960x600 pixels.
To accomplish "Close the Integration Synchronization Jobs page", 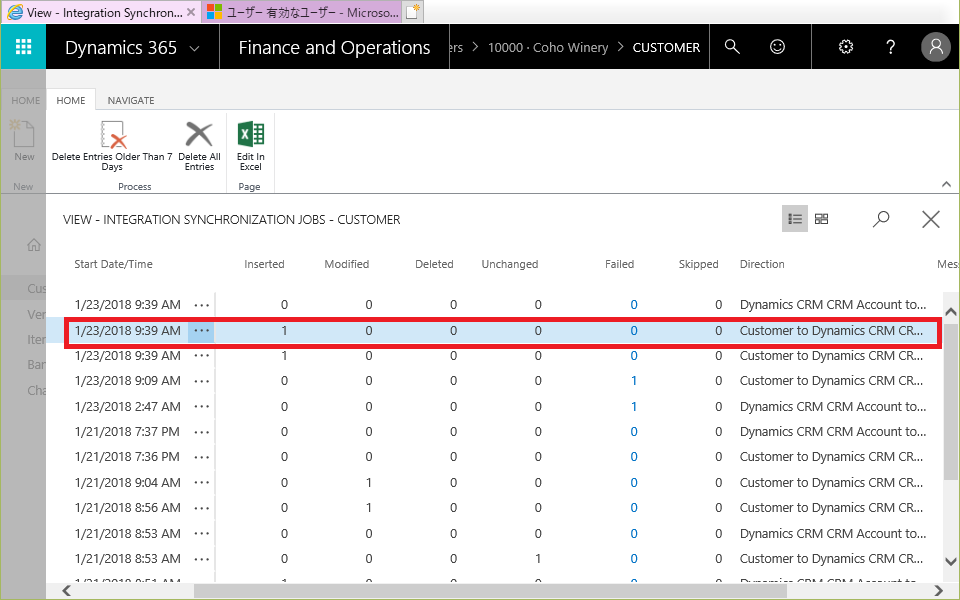I will pyautogui.click(x=931, y=219).
